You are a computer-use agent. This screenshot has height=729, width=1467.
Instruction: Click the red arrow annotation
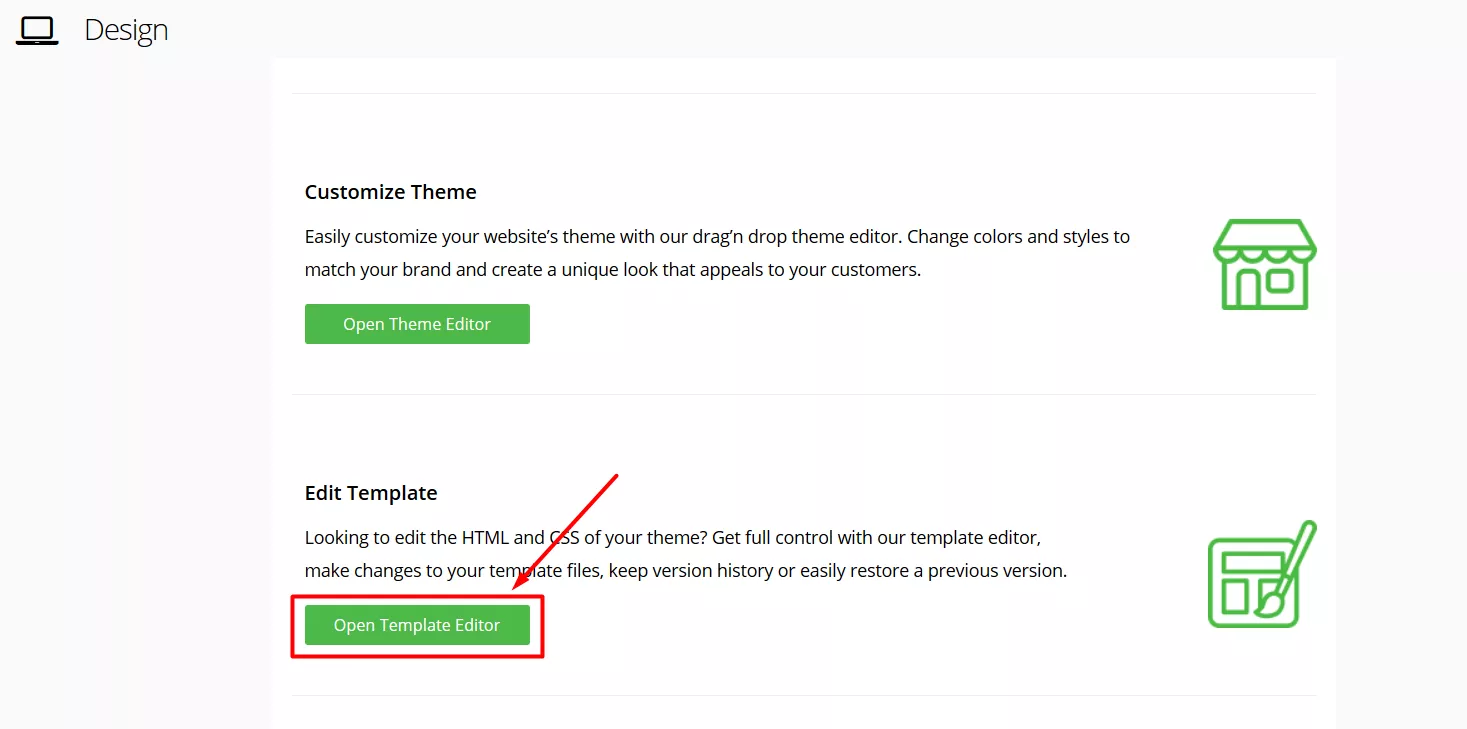click(x=566, y=531)
